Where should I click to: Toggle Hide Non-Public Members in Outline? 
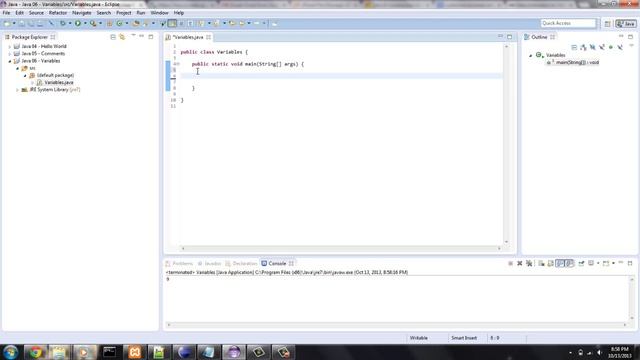tap(611, 47)
